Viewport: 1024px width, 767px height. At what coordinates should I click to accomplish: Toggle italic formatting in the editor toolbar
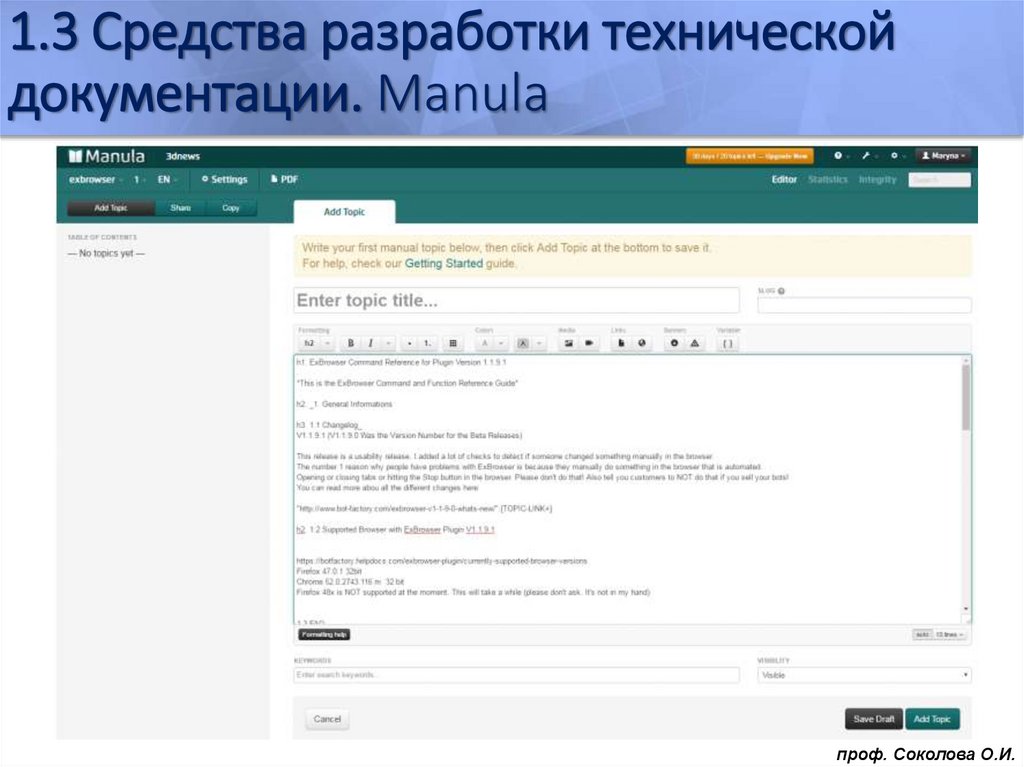pos(371,342)
